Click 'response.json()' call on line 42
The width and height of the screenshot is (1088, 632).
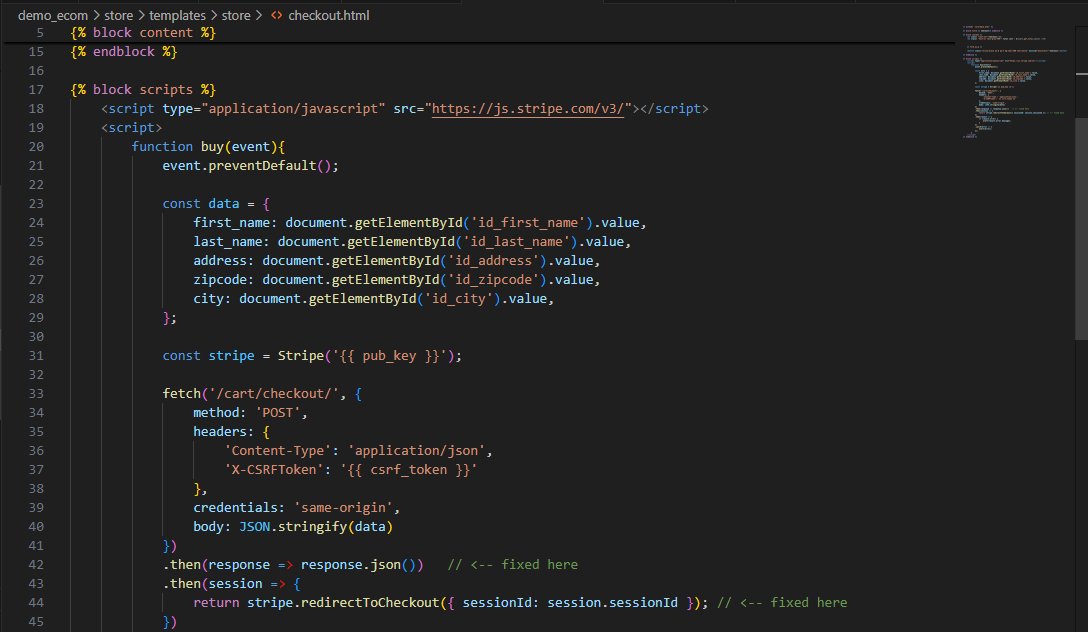click(359, 564)
